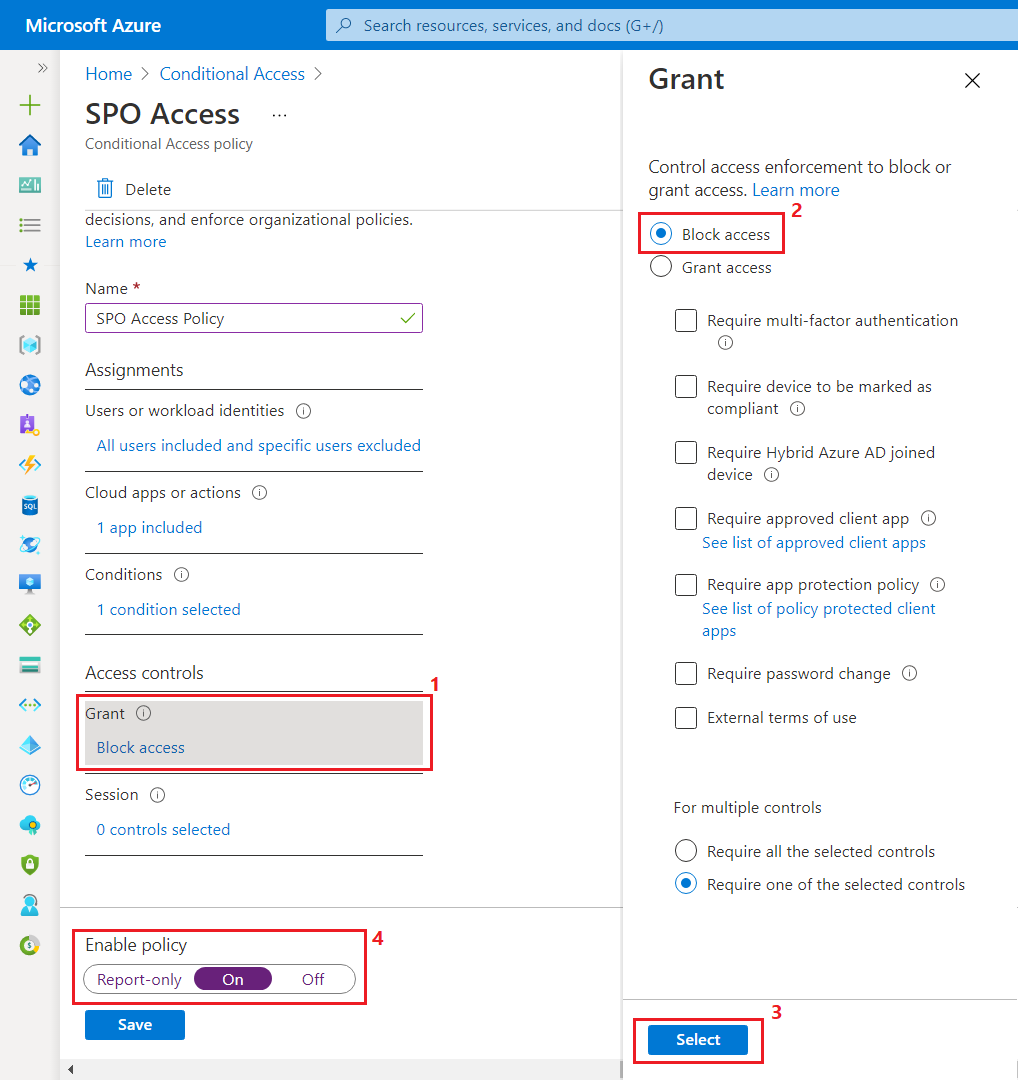Check Require multi-factor authentication

[x=686, y=321]
